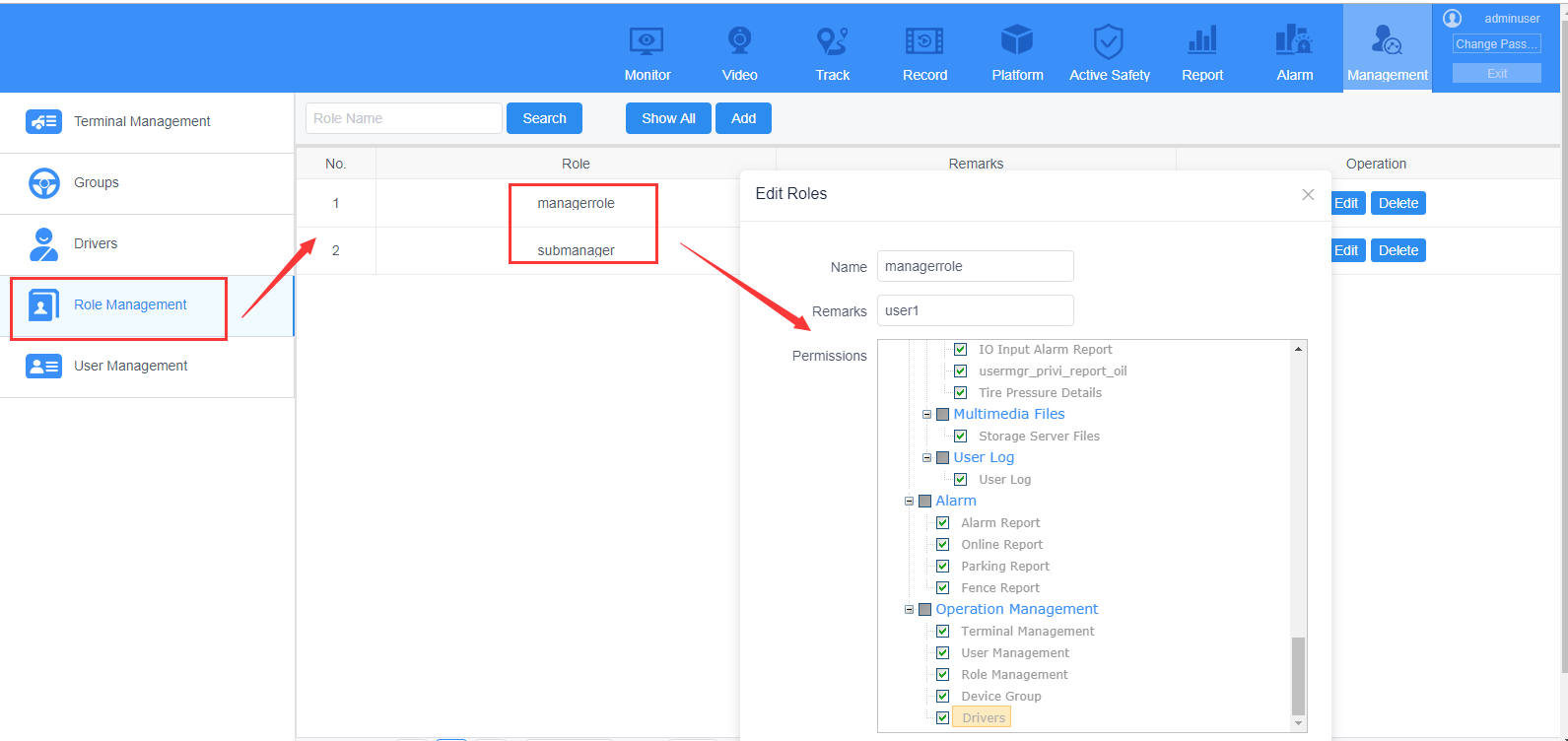Click permissions list scroll-down arrow
Screen dimensions: 1568x741
point(1298,723)
